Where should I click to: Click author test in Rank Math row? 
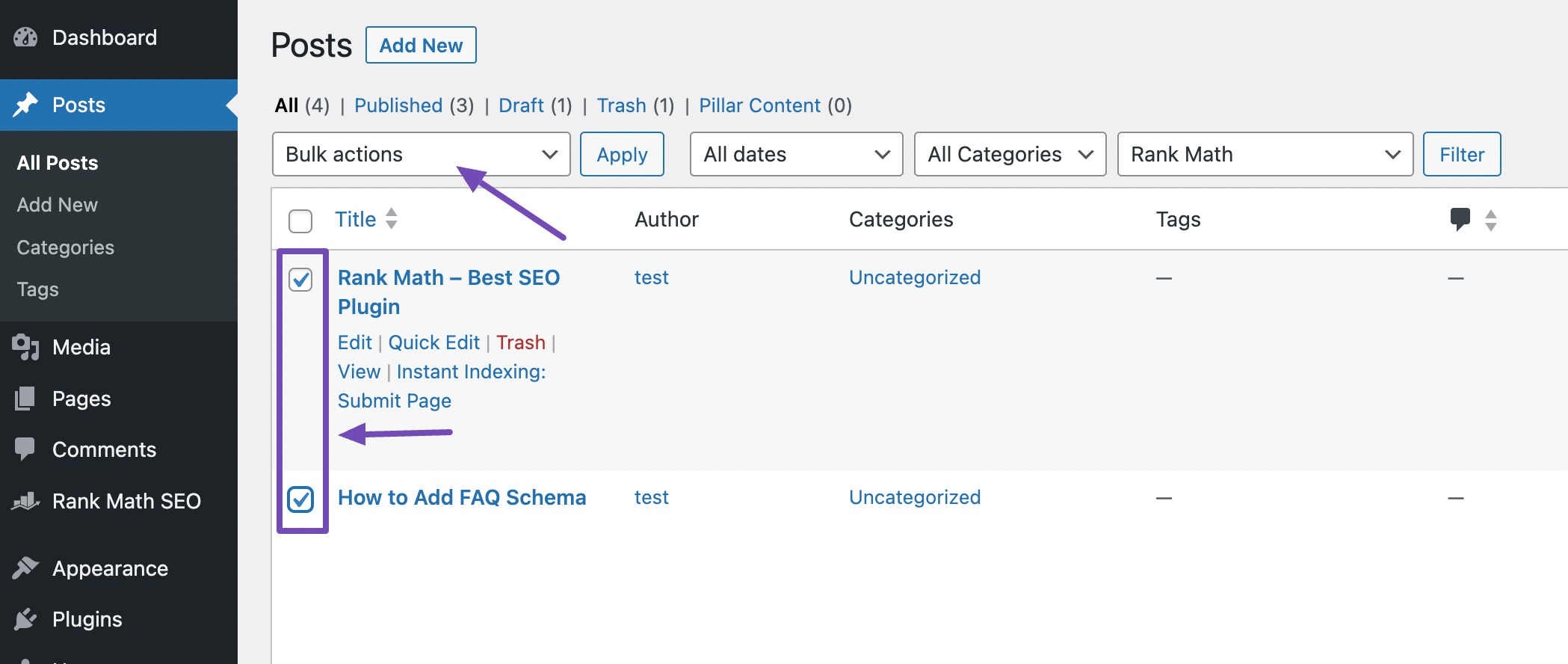click(651, 277)
